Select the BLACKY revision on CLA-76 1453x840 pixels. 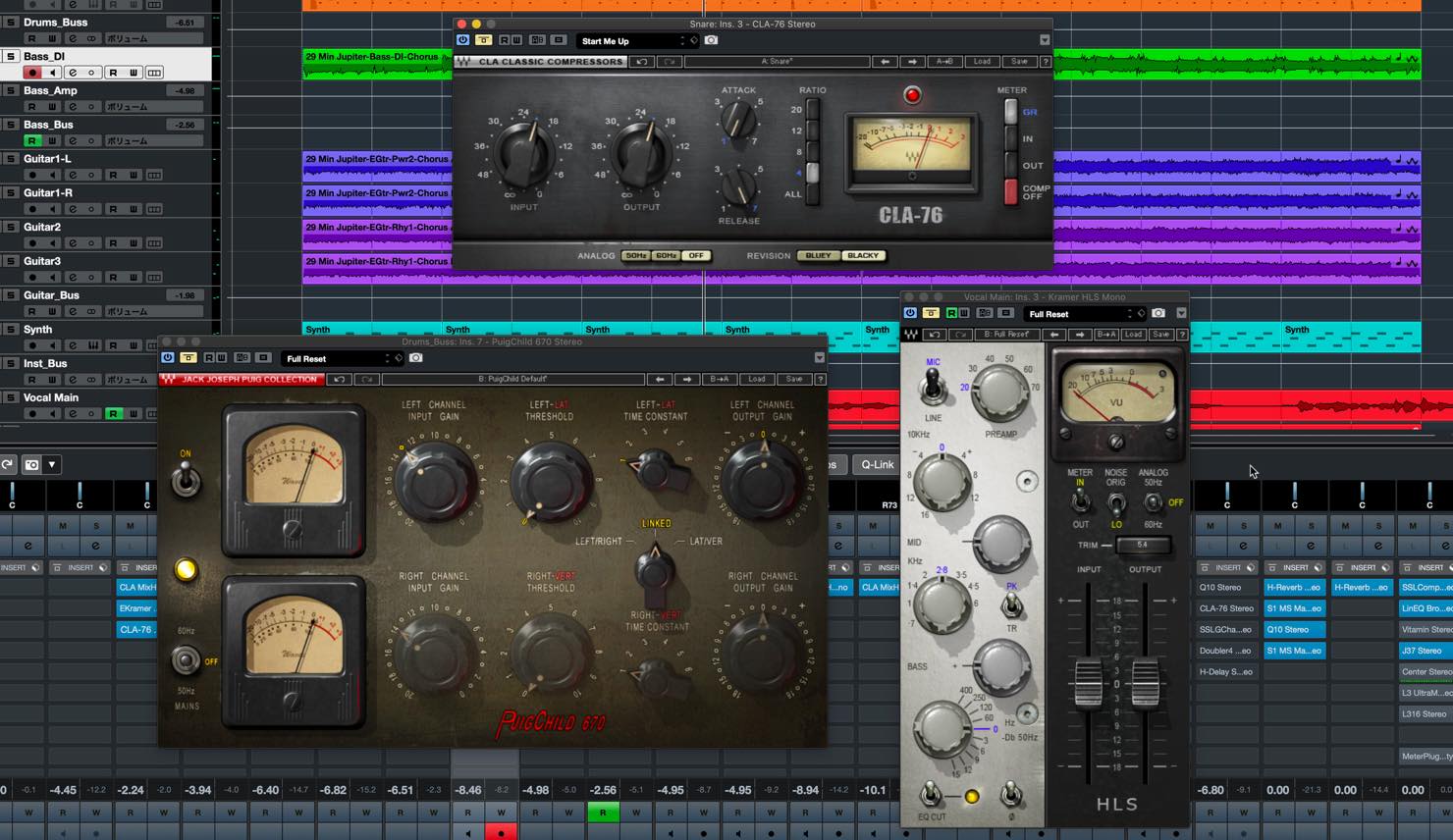863,256
